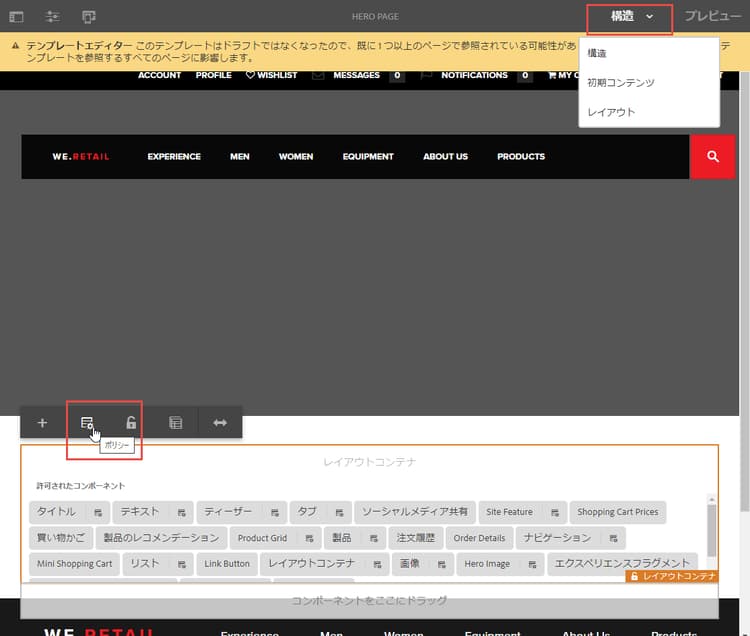Select the Shopping Cart Prices chip
750x636 pixels.
click(x=618, y=512)
